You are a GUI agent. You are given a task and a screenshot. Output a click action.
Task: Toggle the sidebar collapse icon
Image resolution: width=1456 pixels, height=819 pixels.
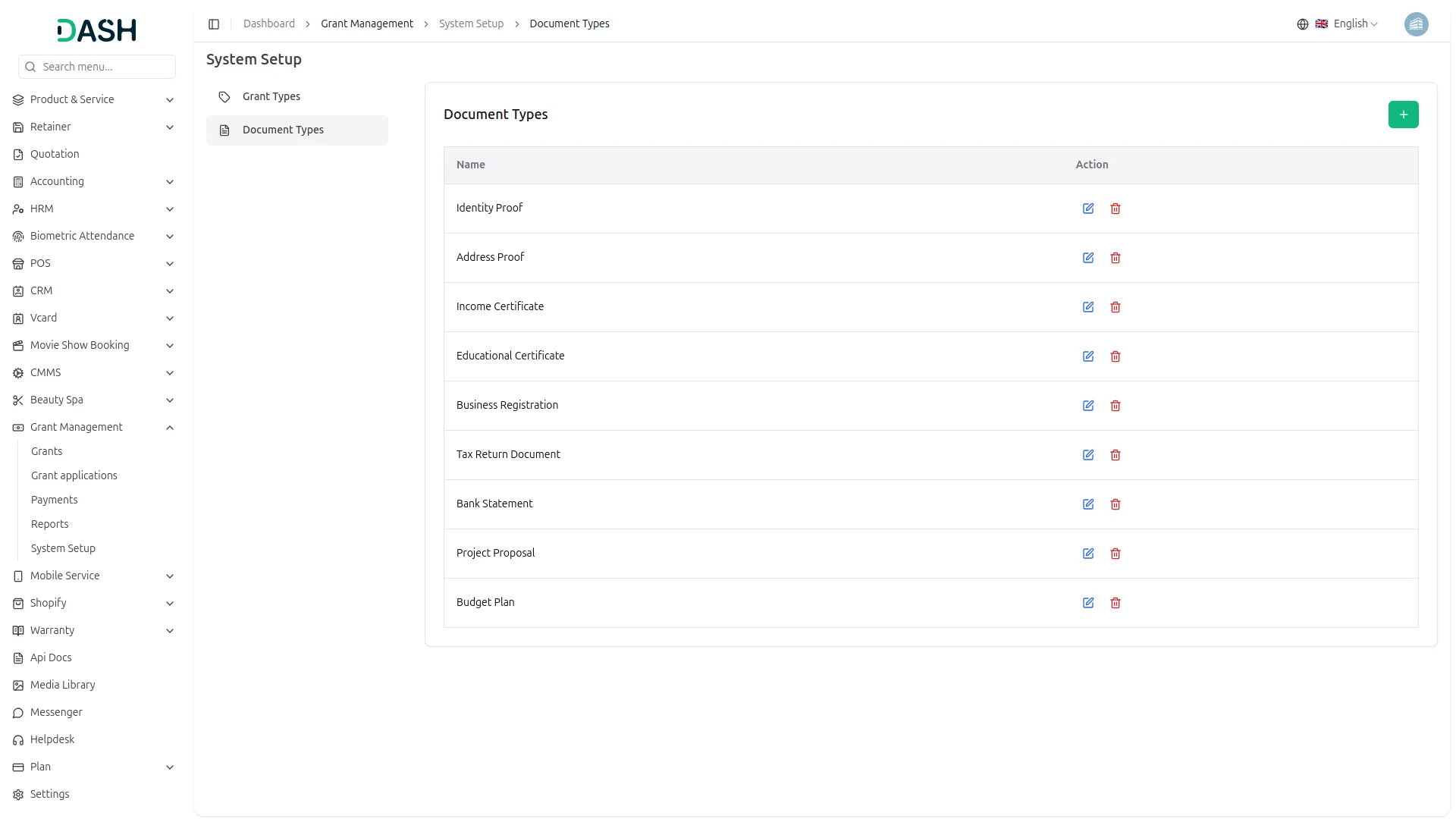click(x=214, y=24)
